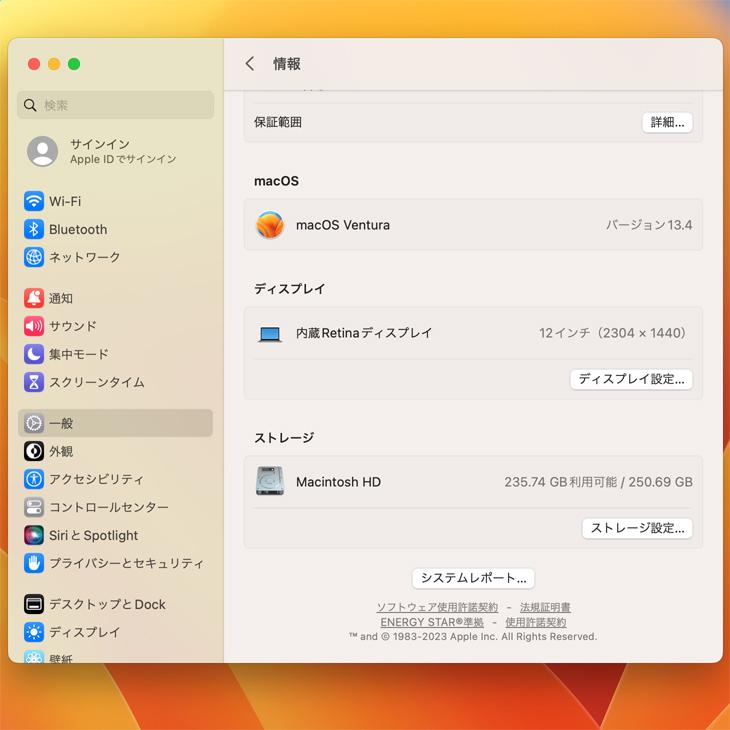The image size is (730, 730).
Task: Open 保証範囲 詳細... button
Action: (x=667, y=122)
